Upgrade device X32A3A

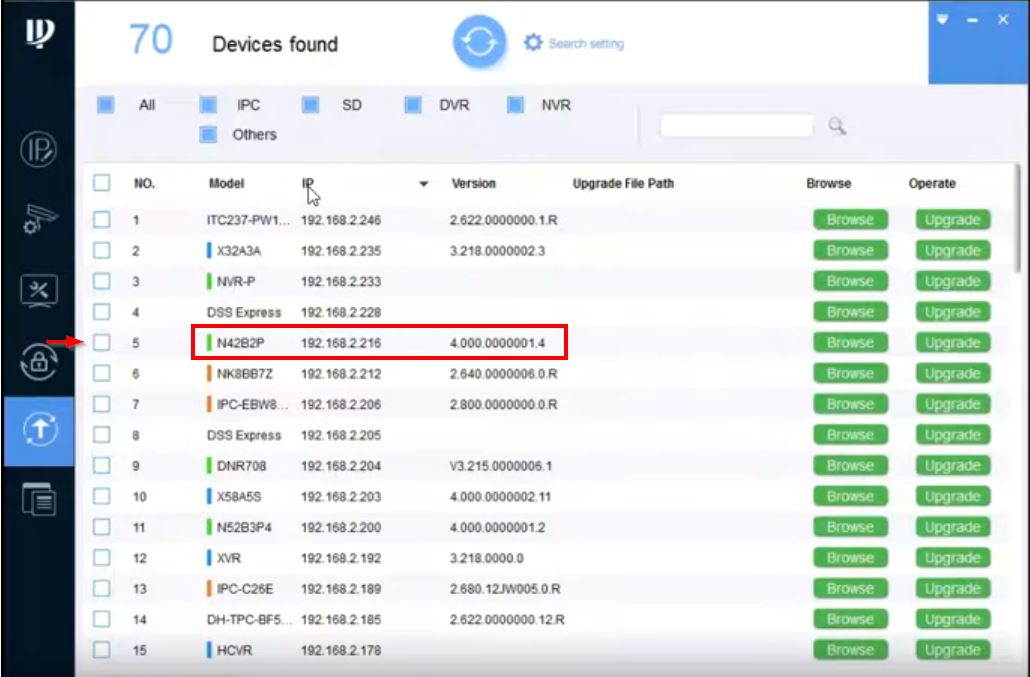point(952,251)
